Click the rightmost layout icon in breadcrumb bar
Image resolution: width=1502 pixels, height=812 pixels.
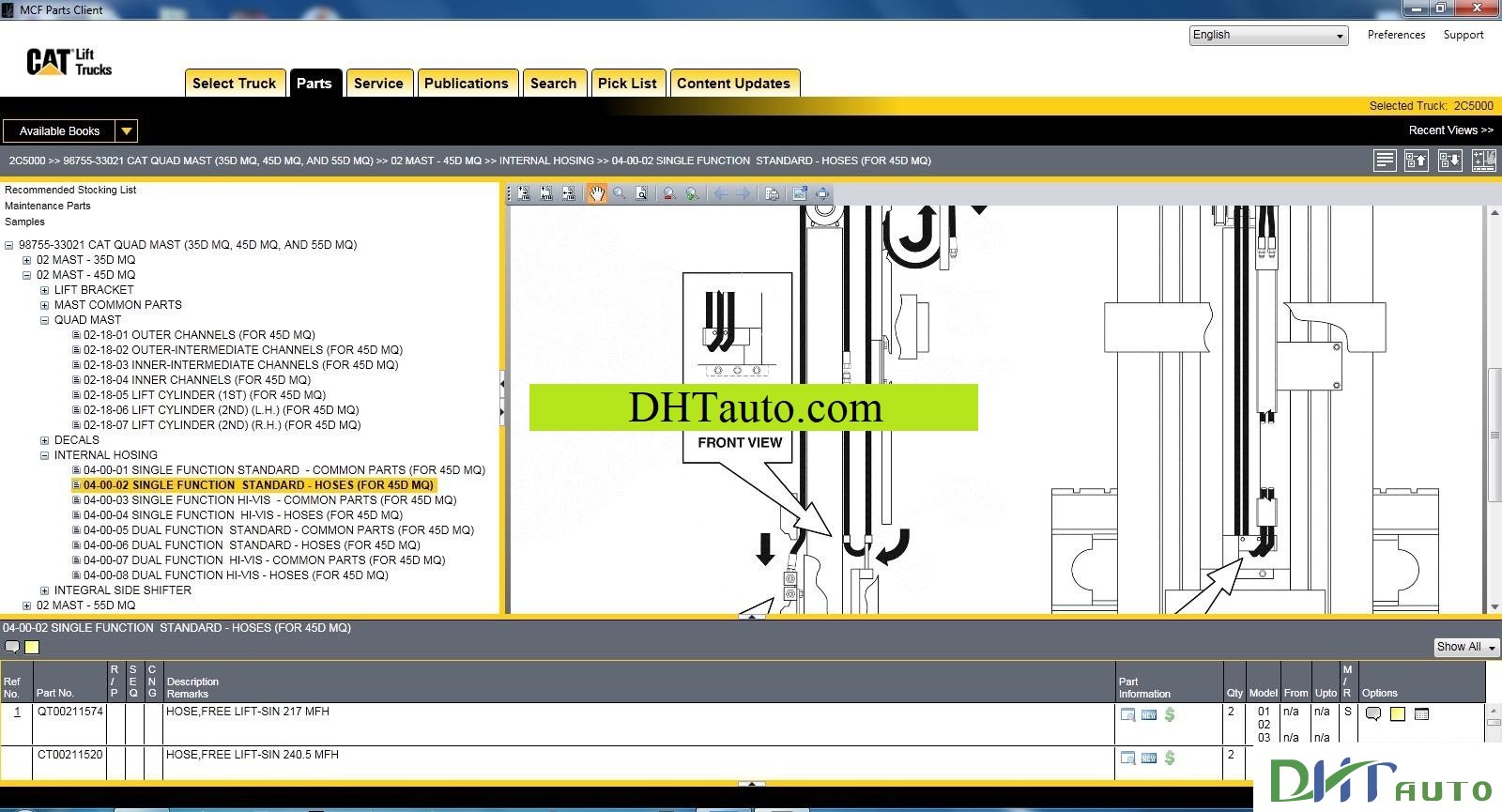click(x=1484, y=161)
